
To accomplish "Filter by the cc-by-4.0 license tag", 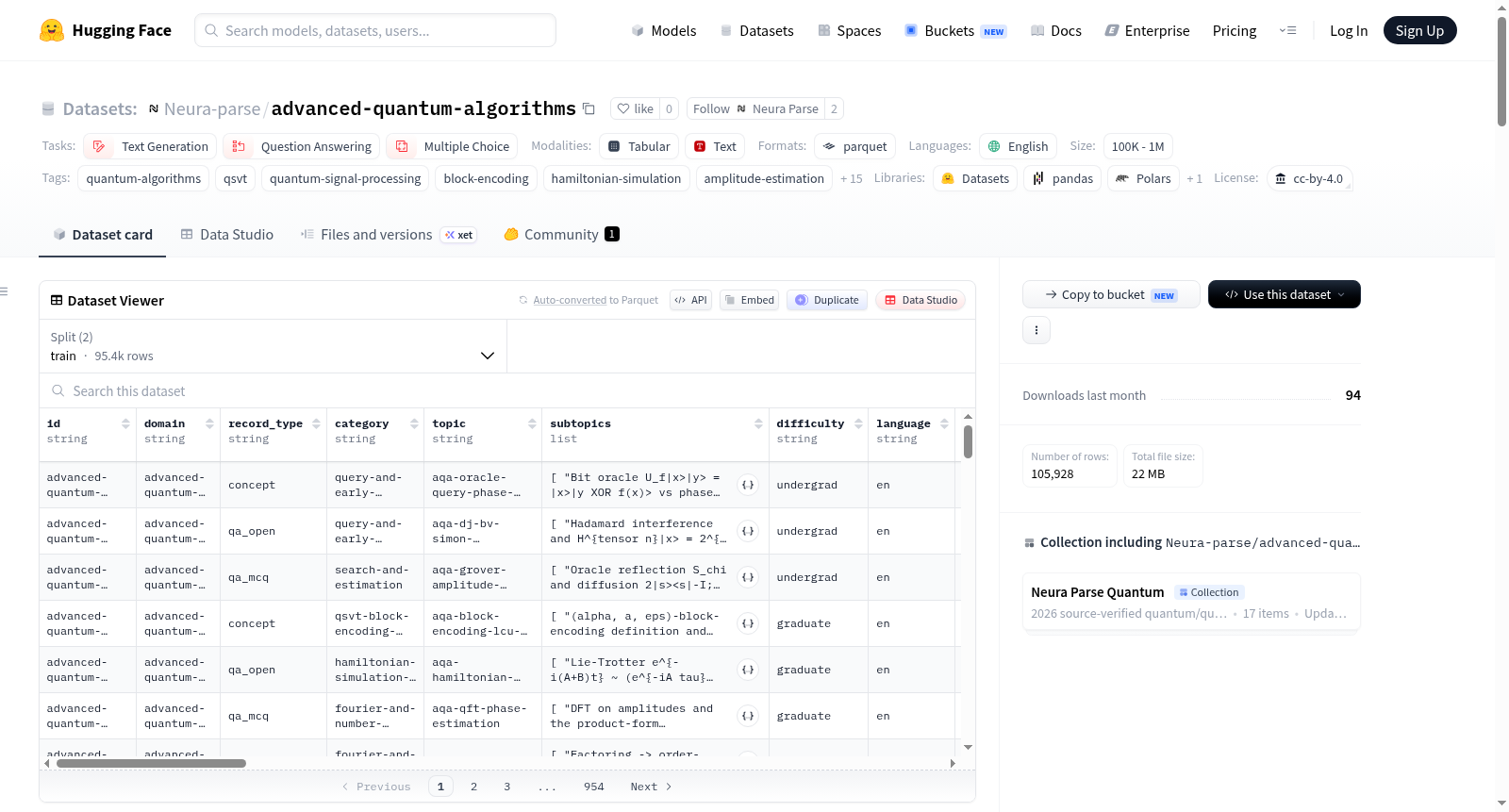I will (x=1309, y=178).
